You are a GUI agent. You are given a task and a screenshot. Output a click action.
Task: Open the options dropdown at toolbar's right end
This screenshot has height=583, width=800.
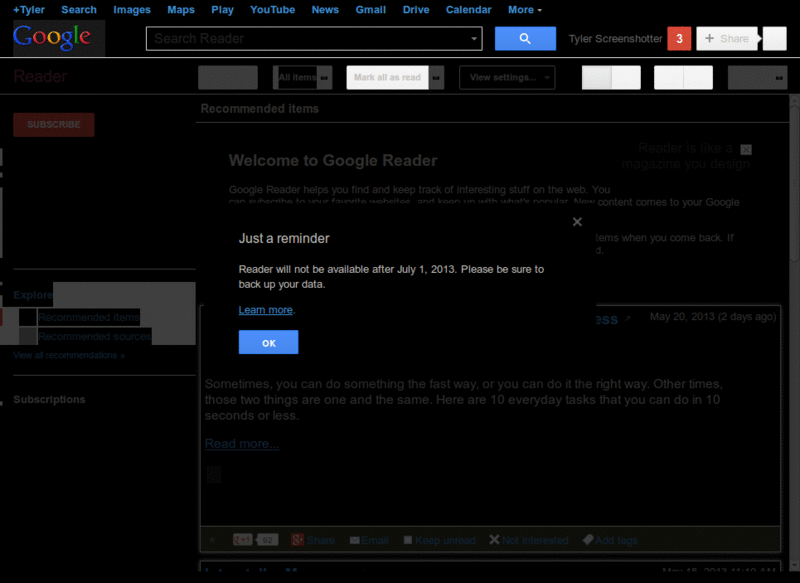757,78
